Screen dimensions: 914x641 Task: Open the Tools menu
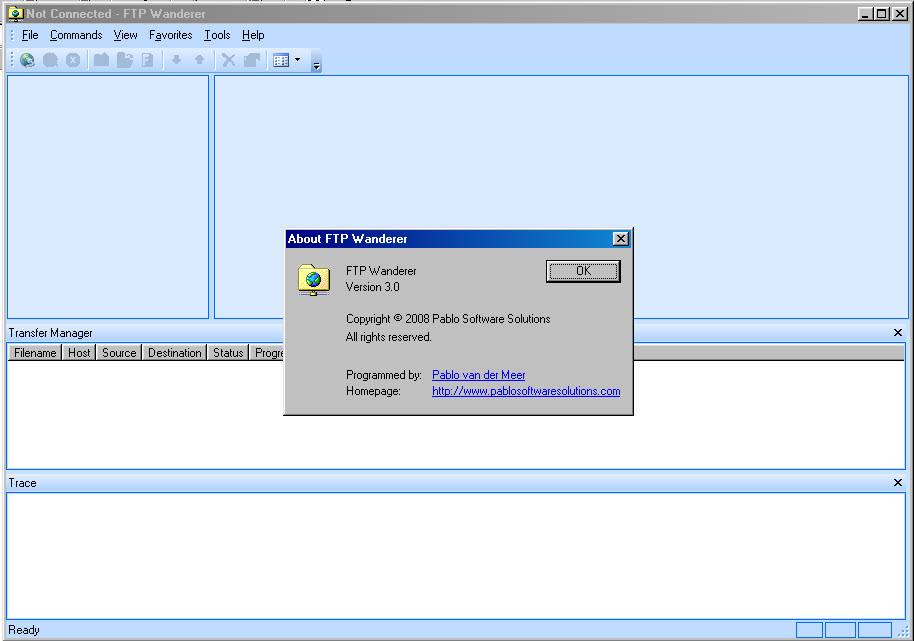[x=217, y=35]
